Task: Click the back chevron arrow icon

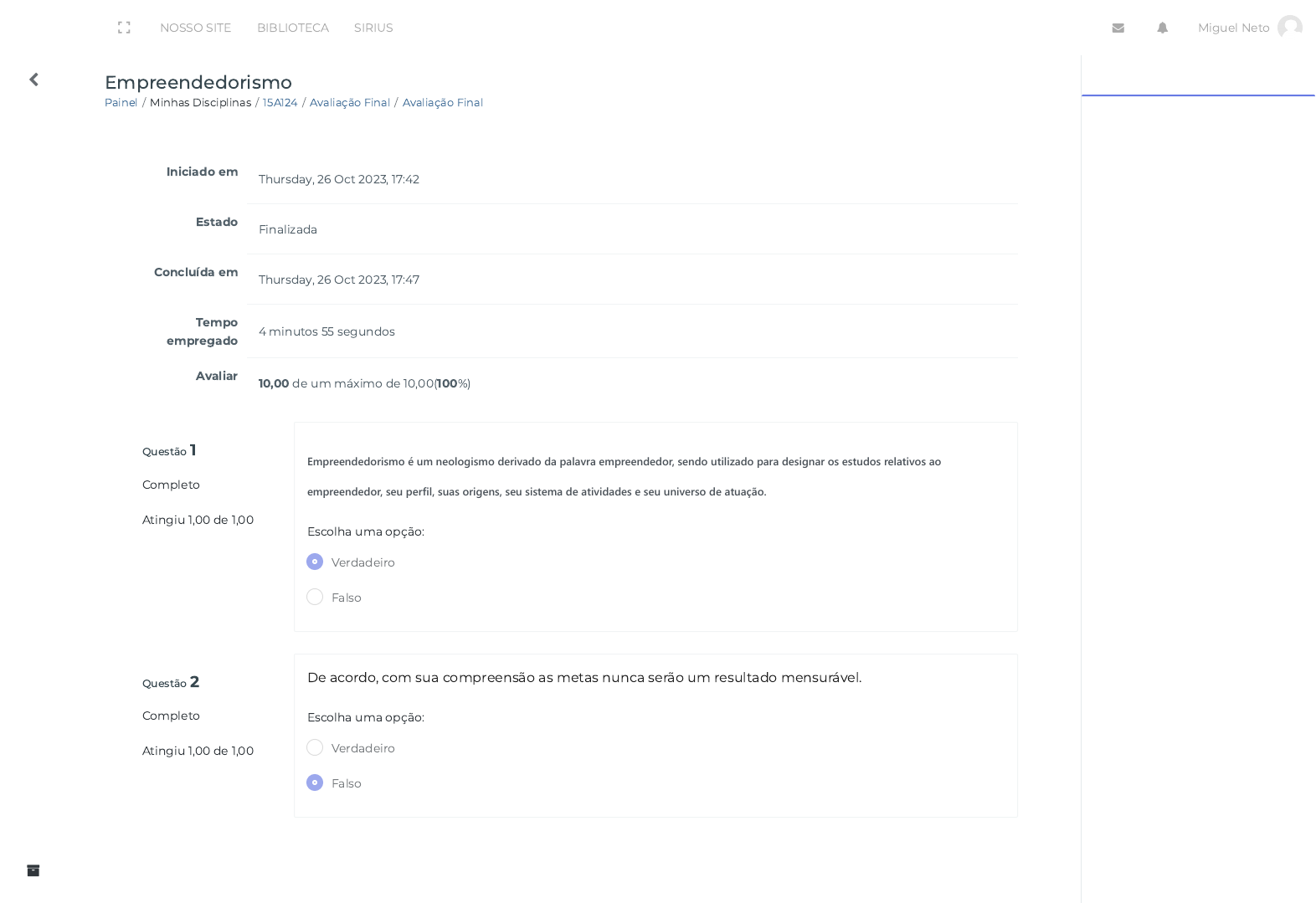Action: point(33,80)
